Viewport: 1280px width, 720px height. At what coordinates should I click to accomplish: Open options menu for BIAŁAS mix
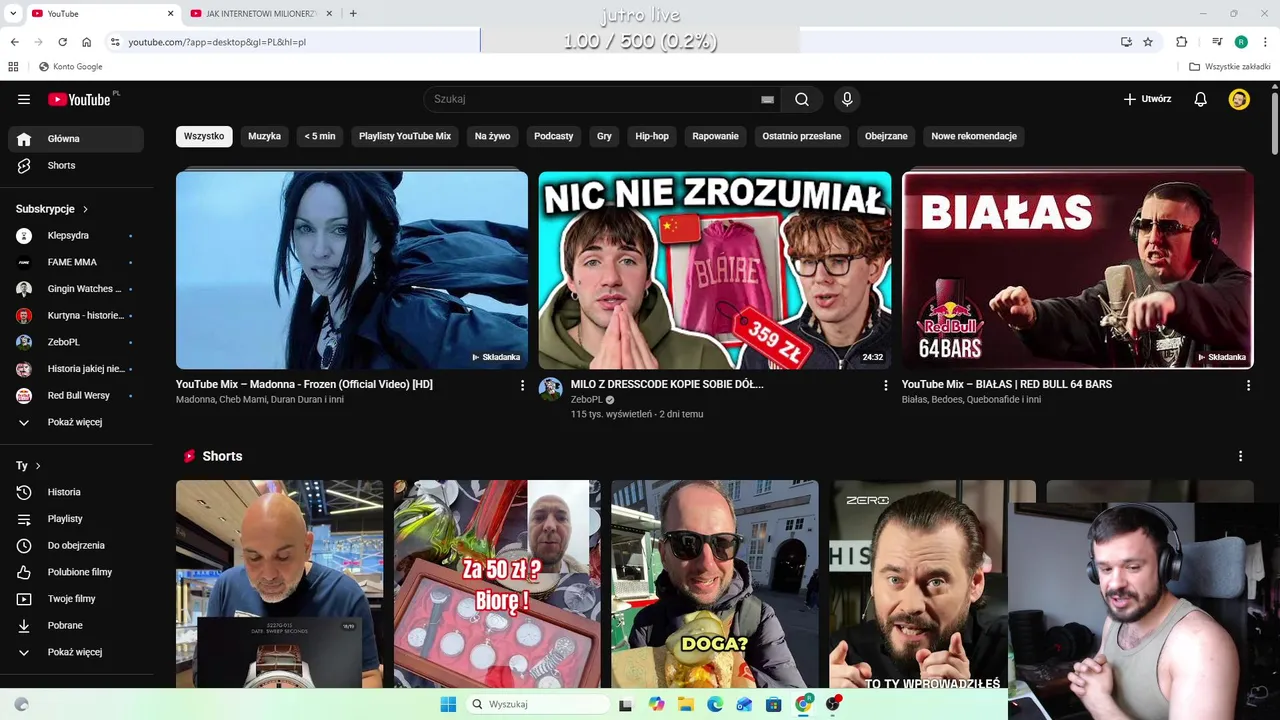point(1248,385)
